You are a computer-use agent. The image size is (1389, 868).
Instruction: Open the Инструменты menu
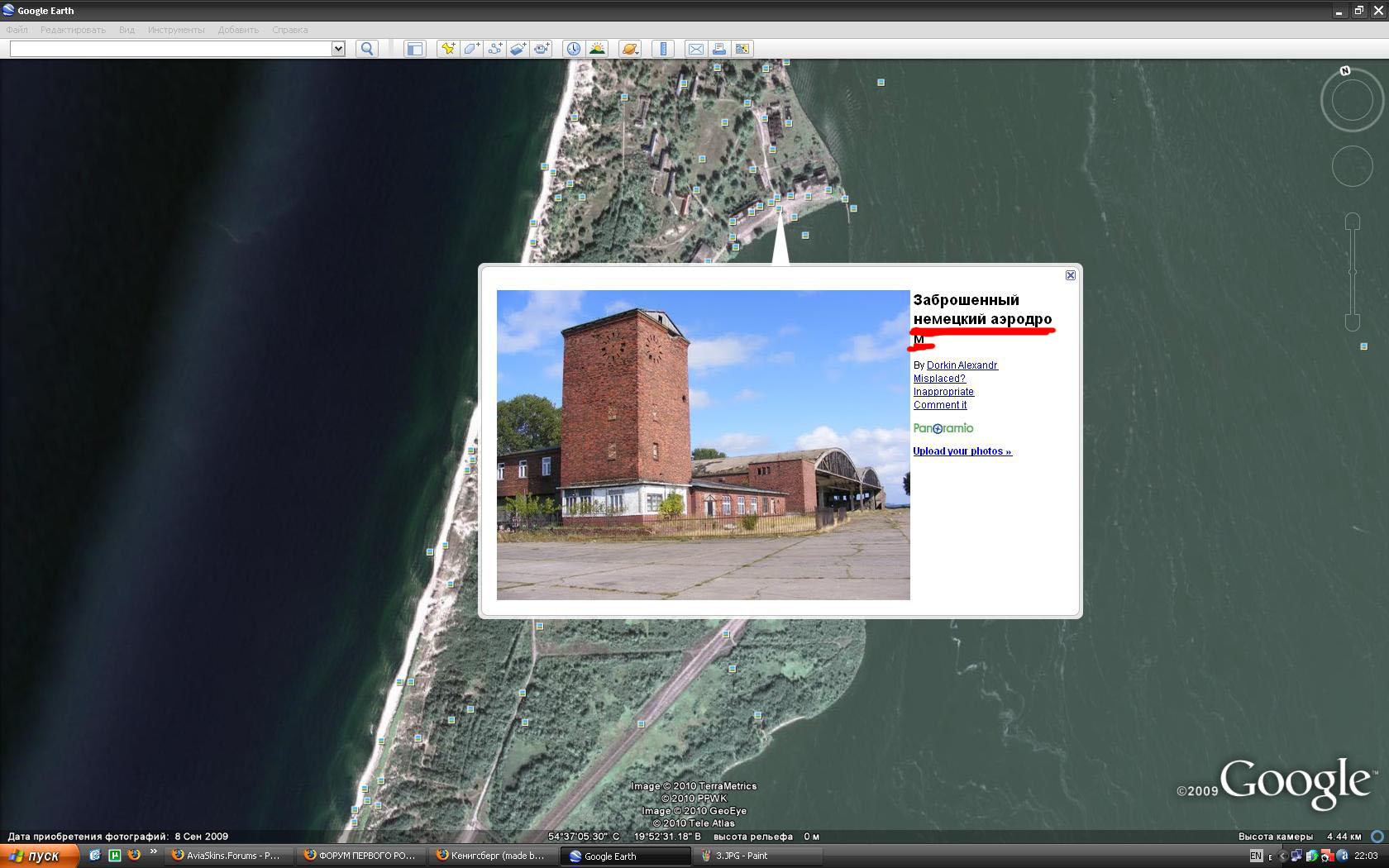point(176,30)
